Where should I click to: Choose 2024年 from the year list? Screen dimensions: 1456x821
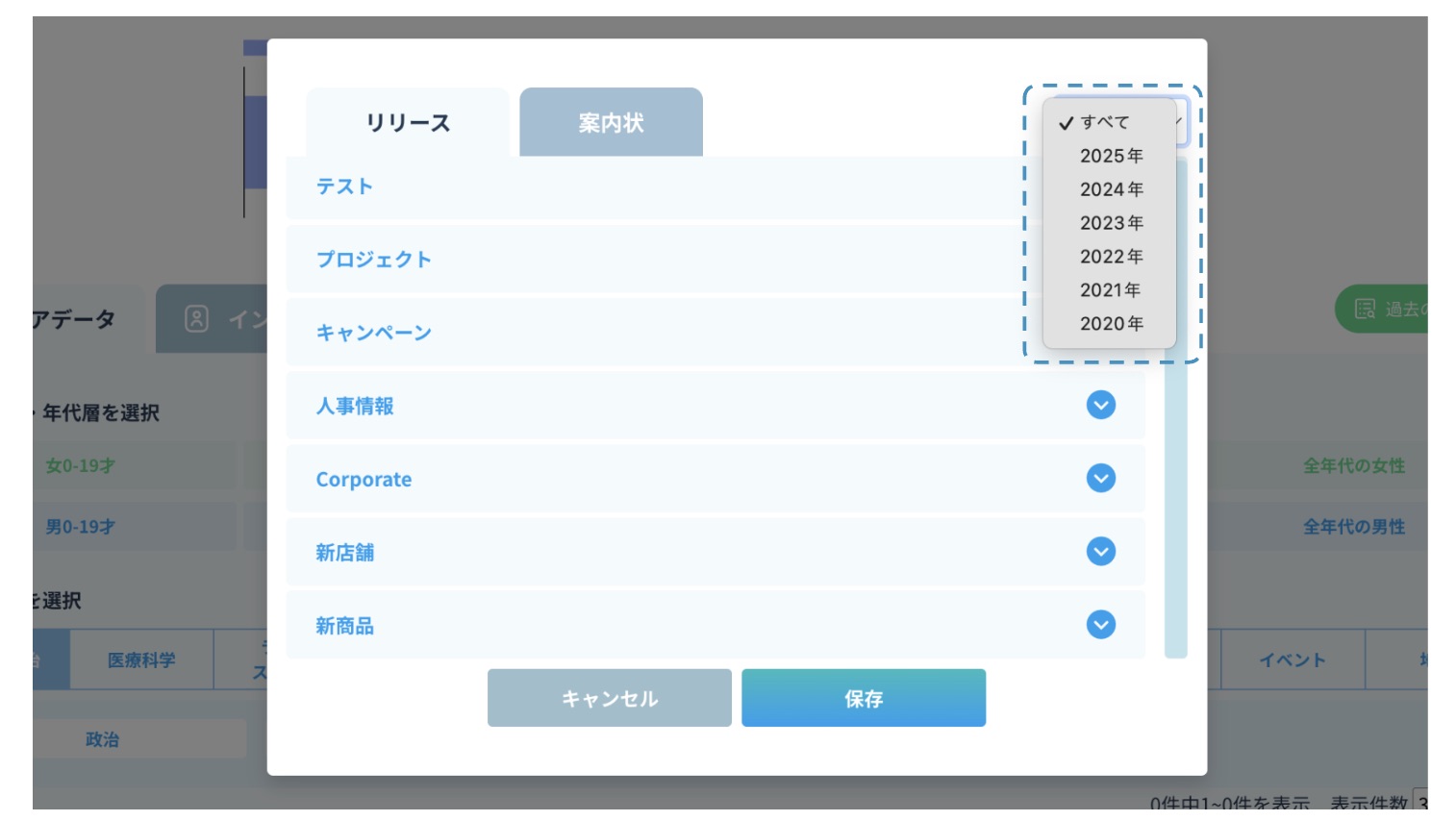coord(1111,189)
